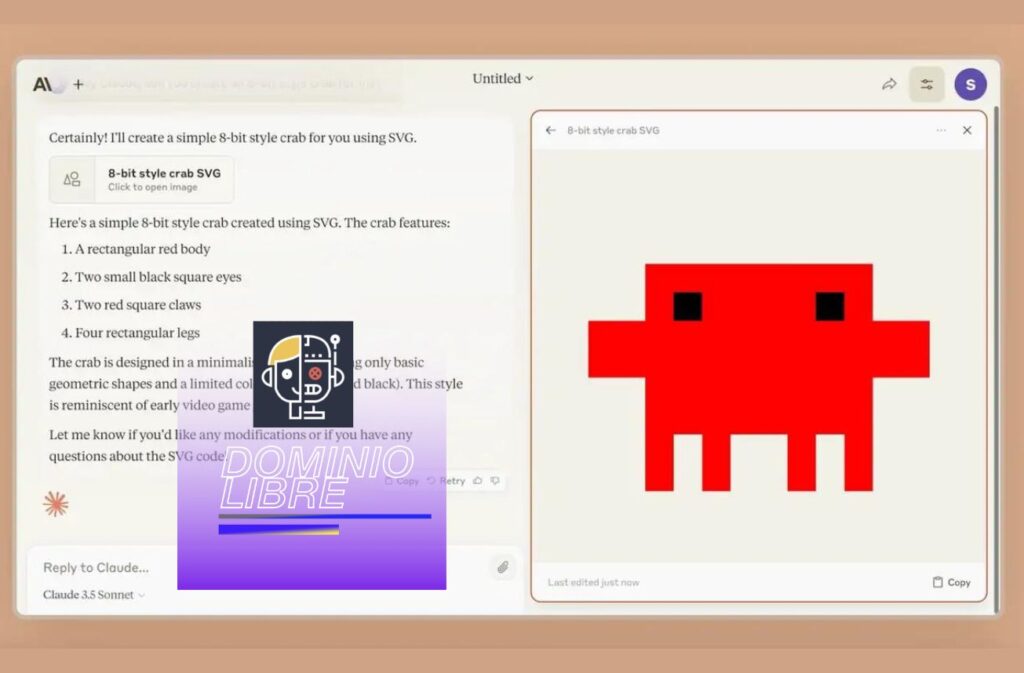Click the vertical scrollbar on right edge
Image resolution: width=1024 pixels, height=673 pixels.
click(995, 300)
